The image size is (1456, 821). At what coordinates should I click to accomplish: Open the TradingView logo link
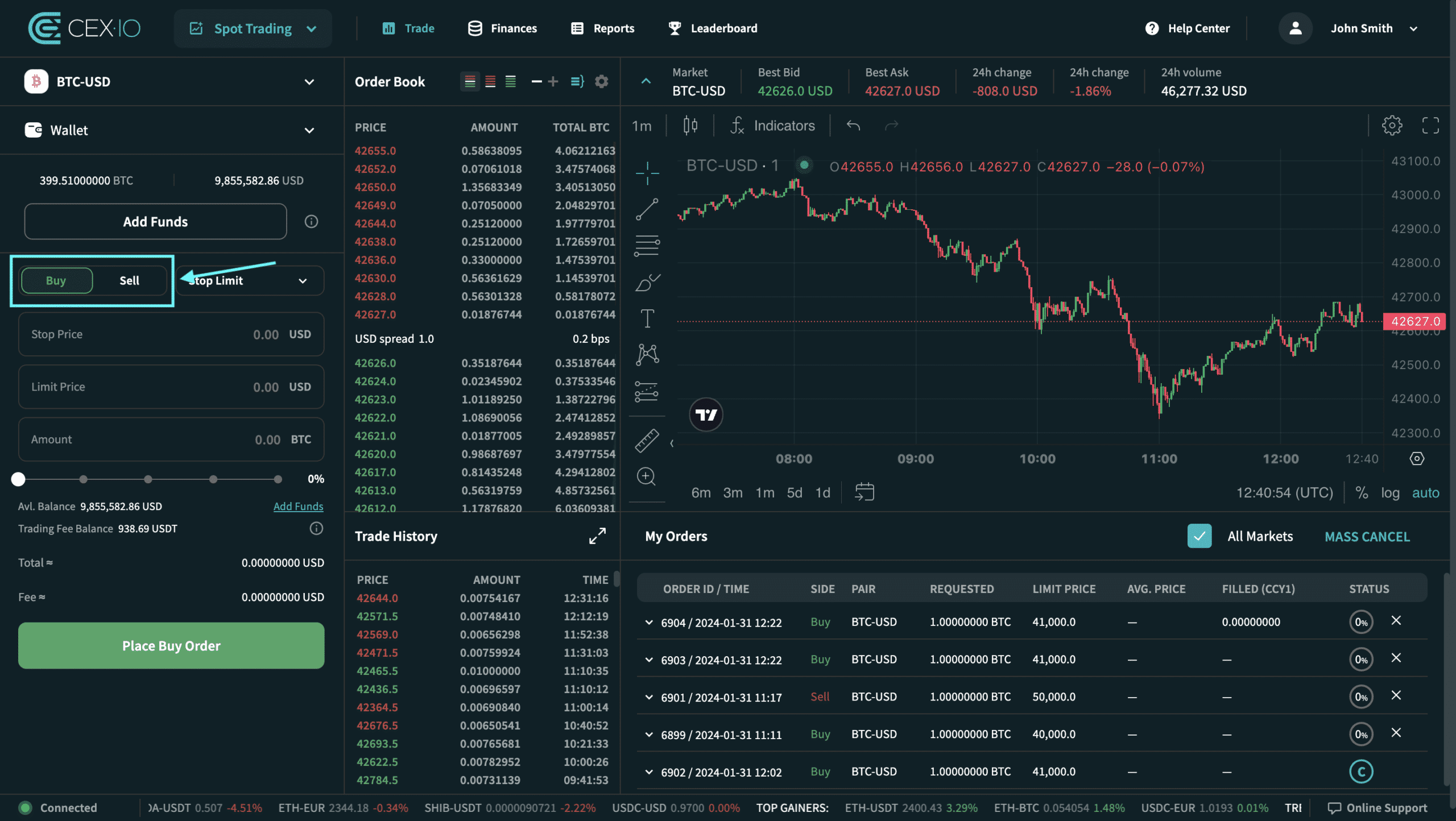tap(706, 415)
